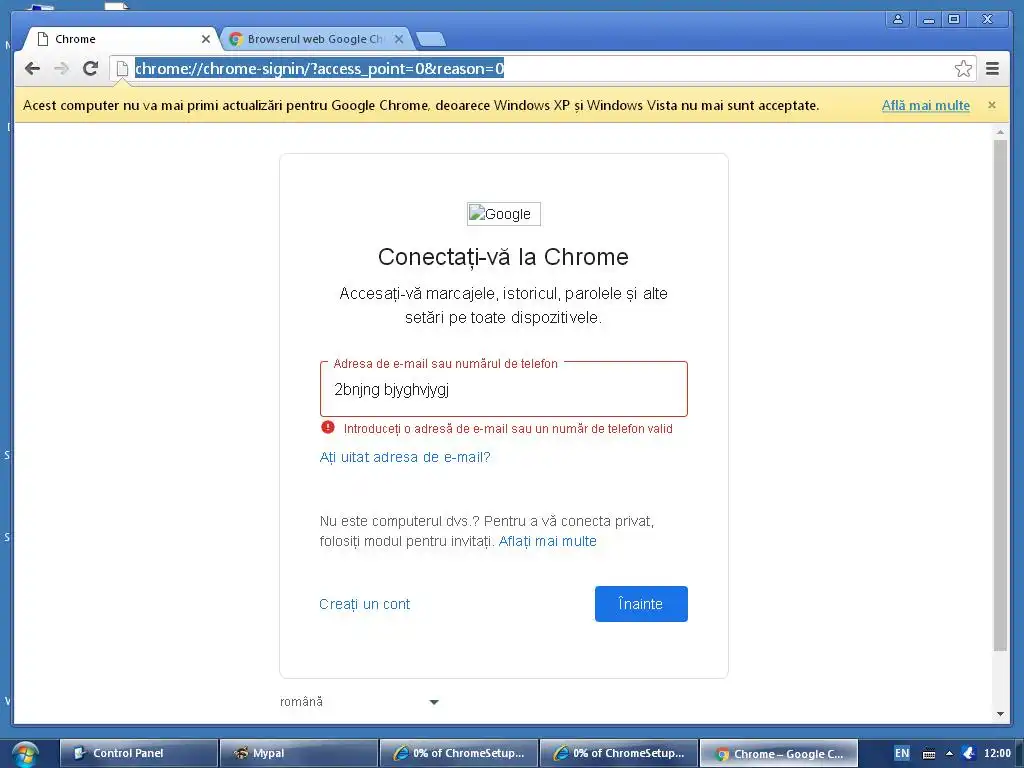Click Ați uitat adresa de e-mail link
Viewport: 1024px width, 768px height.
(405, 457)
